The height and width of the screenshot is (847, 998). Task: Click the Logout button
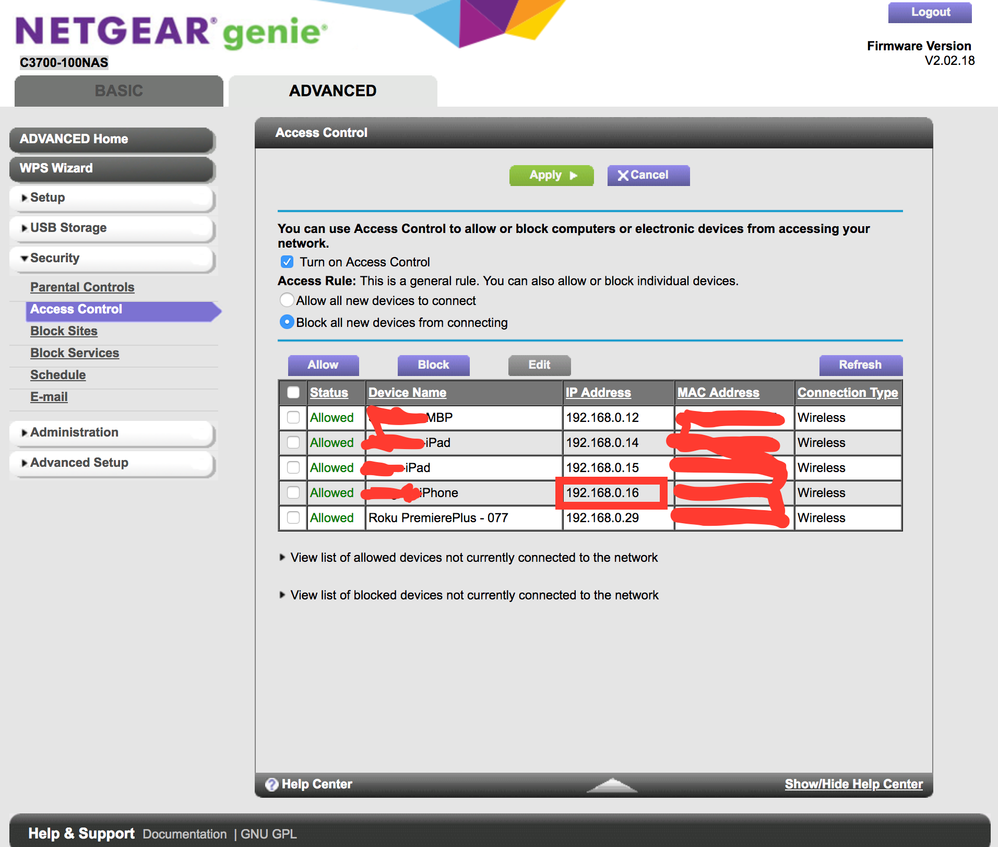click(x=930, y=13)
